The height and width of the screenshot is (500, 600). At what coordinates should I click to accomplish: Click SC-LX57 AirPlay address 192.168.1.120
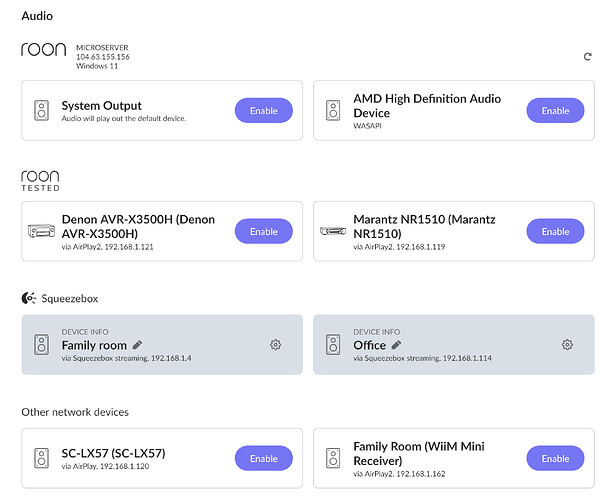[105, 466]
